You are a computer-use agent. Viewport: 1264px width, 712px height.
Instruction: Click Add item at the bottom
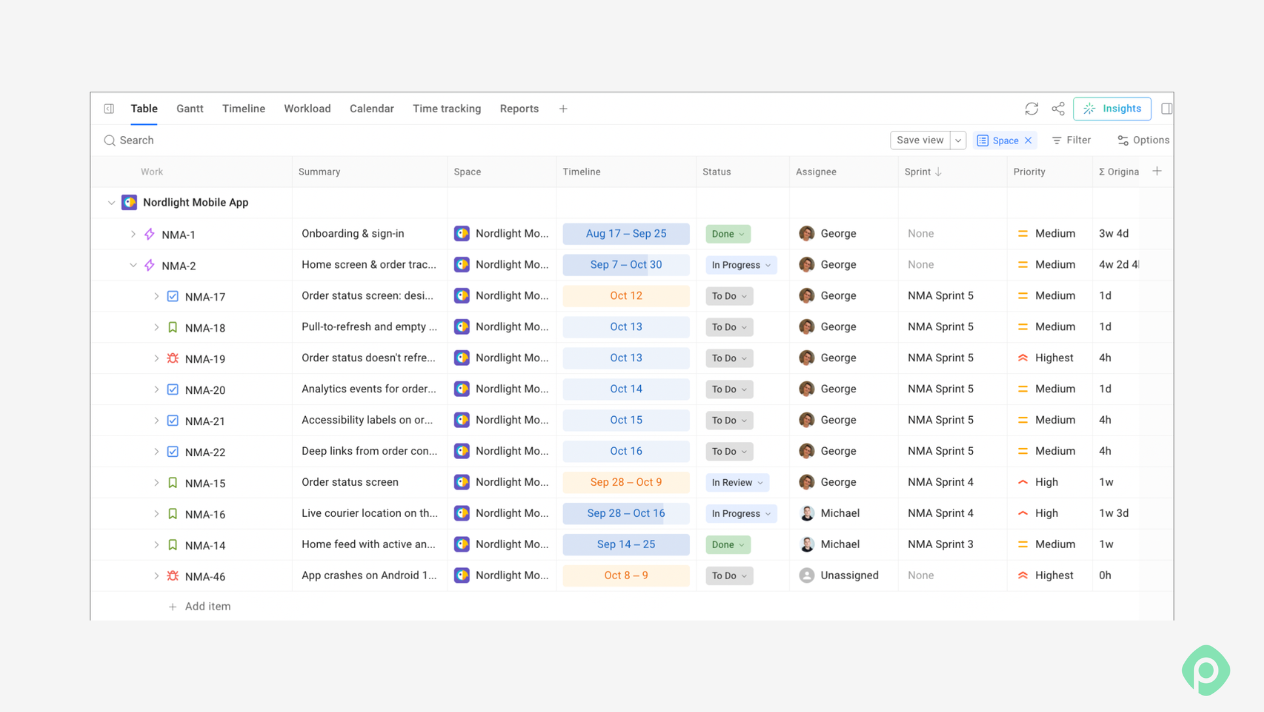[199, 606]
